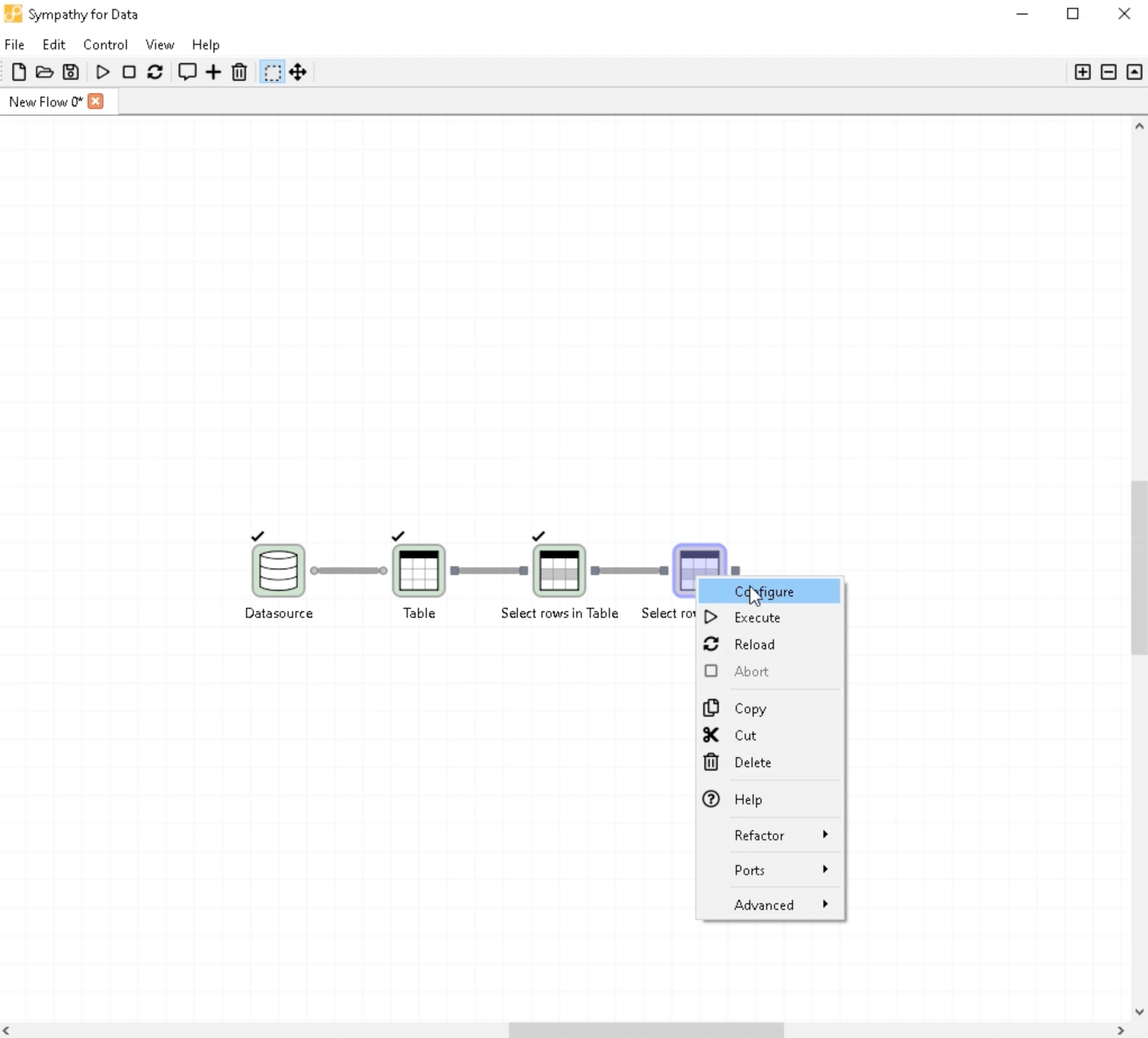Select the Select rows in Table node

click(559, 571)
